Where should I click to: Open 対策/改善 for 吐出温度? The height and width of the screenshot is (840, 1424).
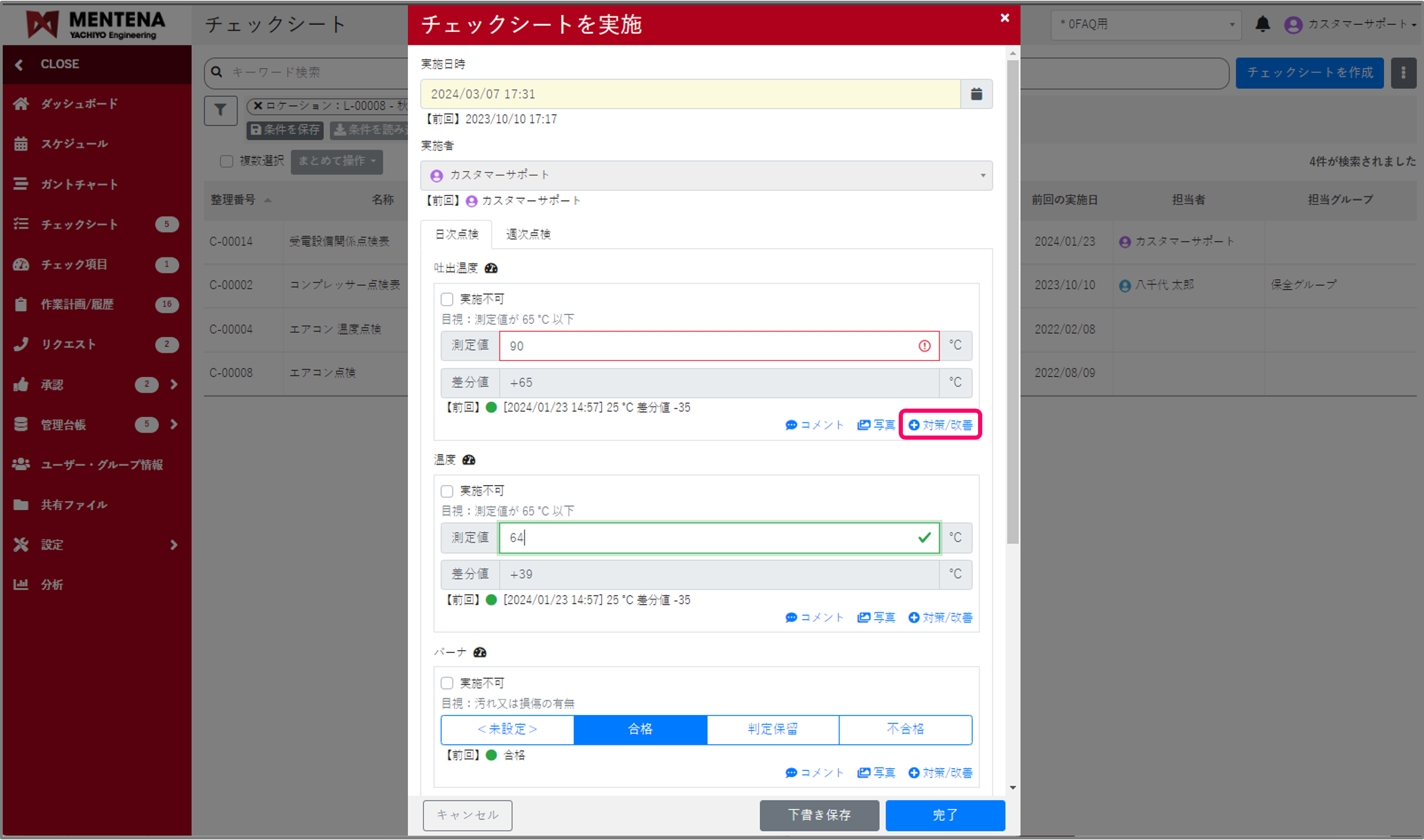(x=940, y=424)
